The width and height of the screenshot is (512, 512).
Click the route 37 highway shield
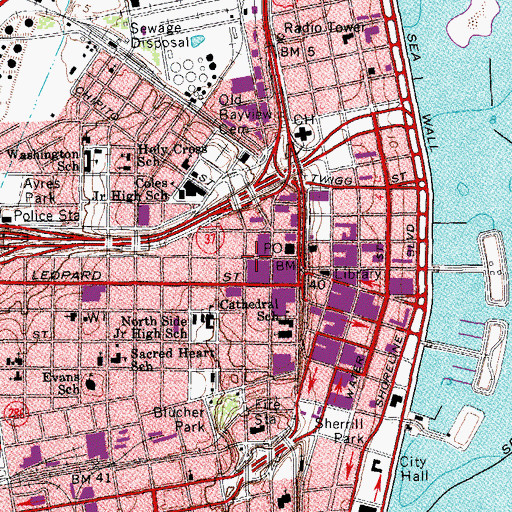(x=209, y=239)
